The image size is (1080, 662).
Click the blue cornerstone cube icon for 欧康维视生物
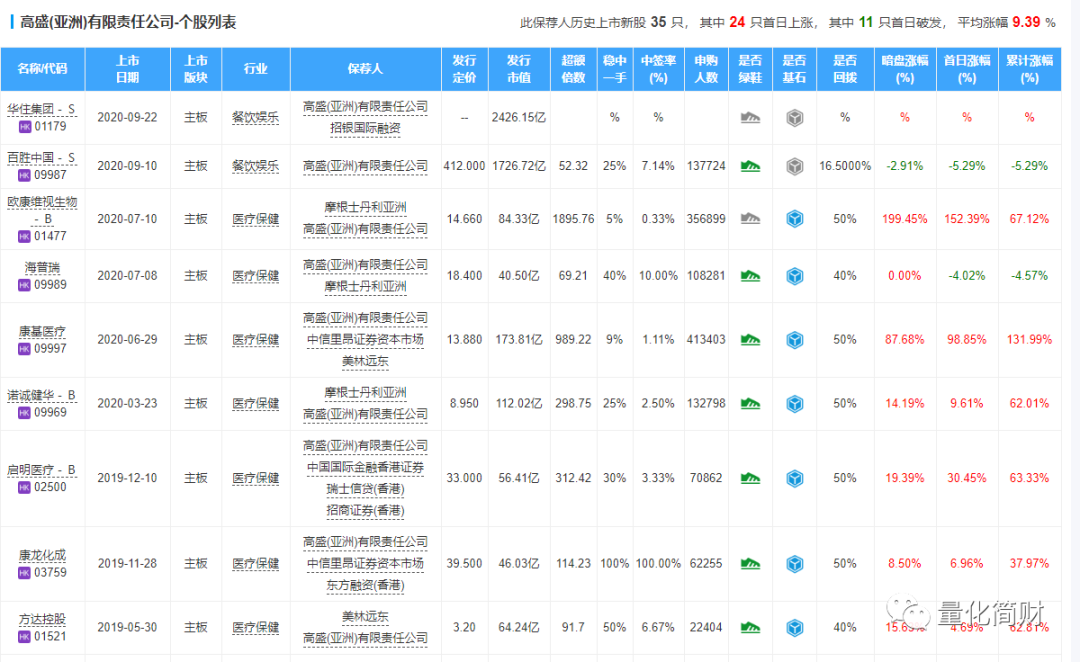coord(795,218)
